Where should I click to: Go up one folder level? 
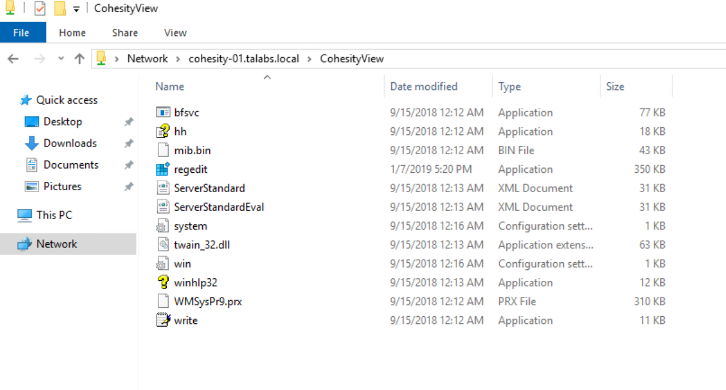(x=80, y=59)
